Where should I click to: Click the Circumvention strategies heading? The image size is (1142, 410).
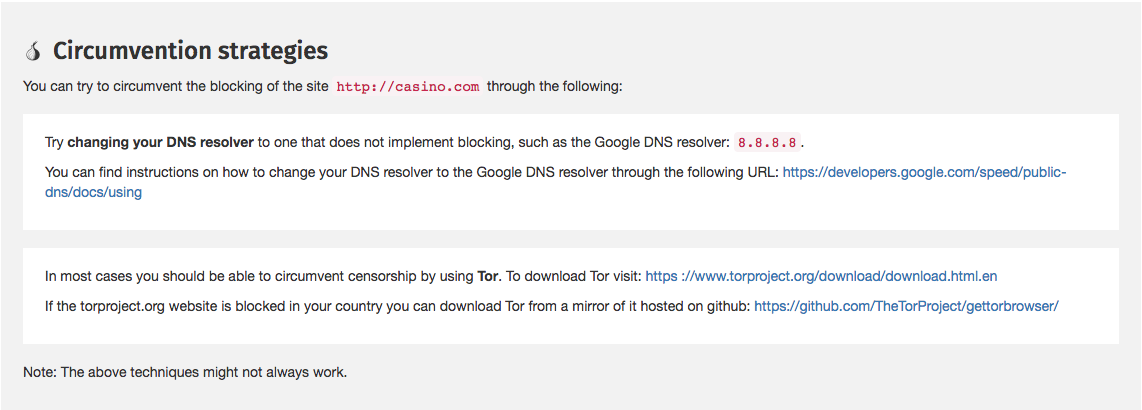pos(190,50)
